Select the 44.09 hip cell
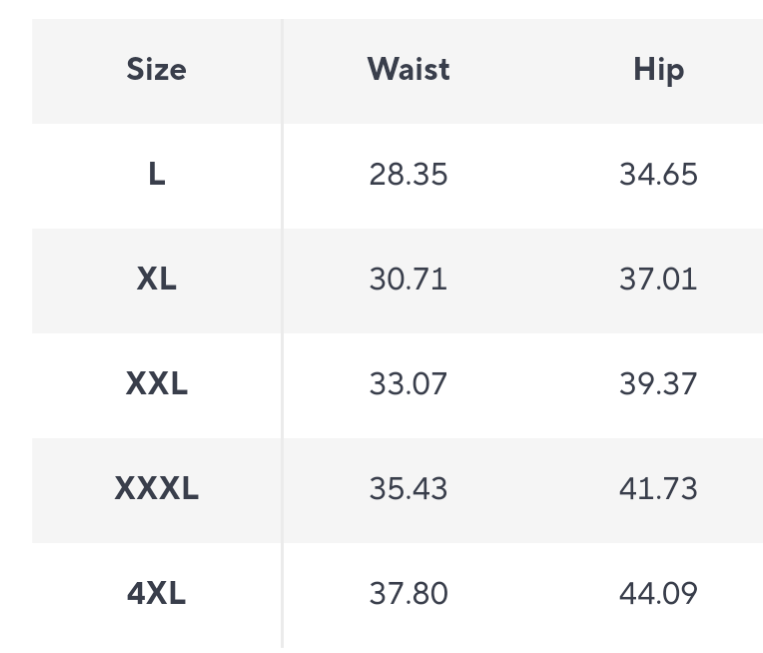Screen dimensions: 763x653 pos(658,595)
